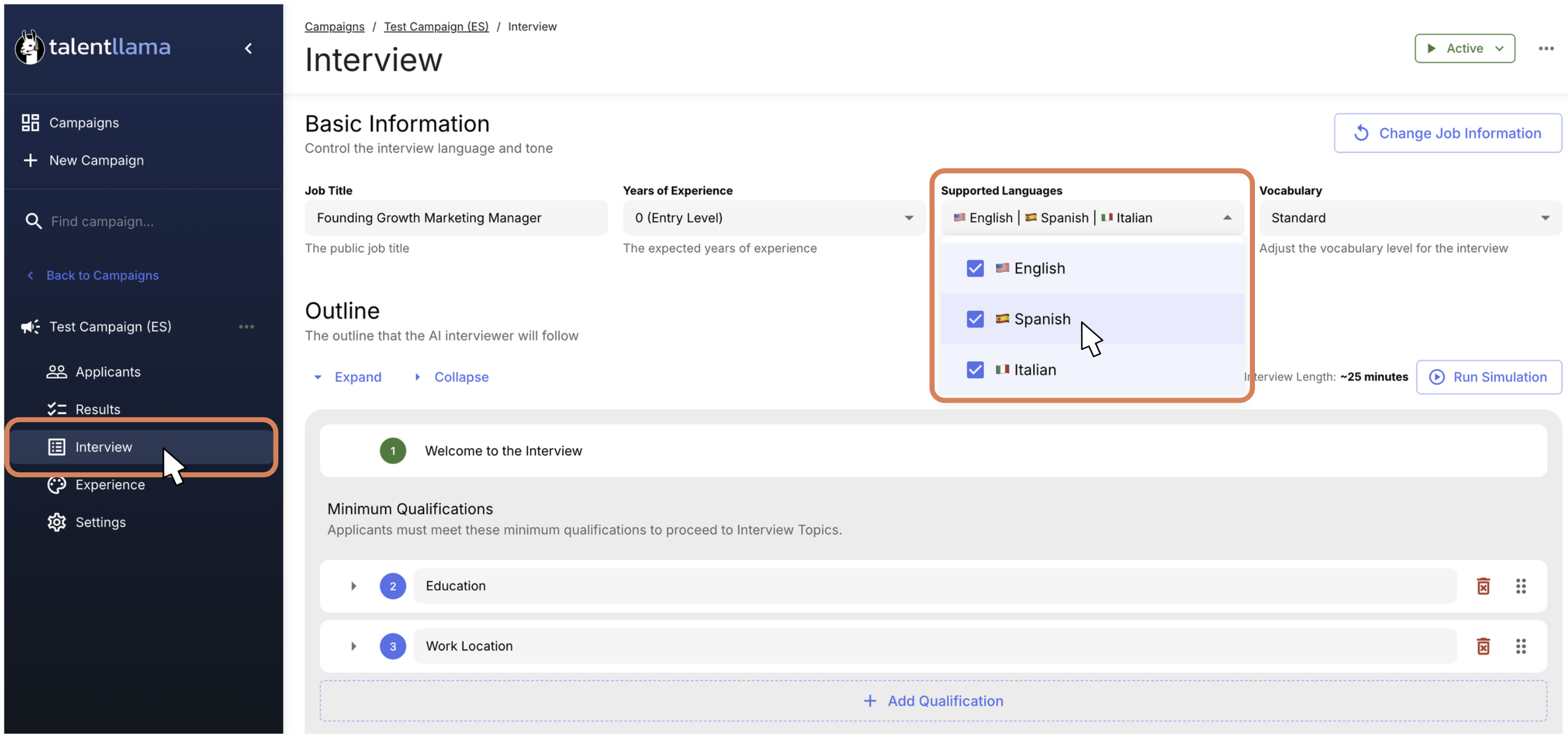The image size is (1568, 739).
Task: Click the Run Simulation button
Action: coord(1488,377)
